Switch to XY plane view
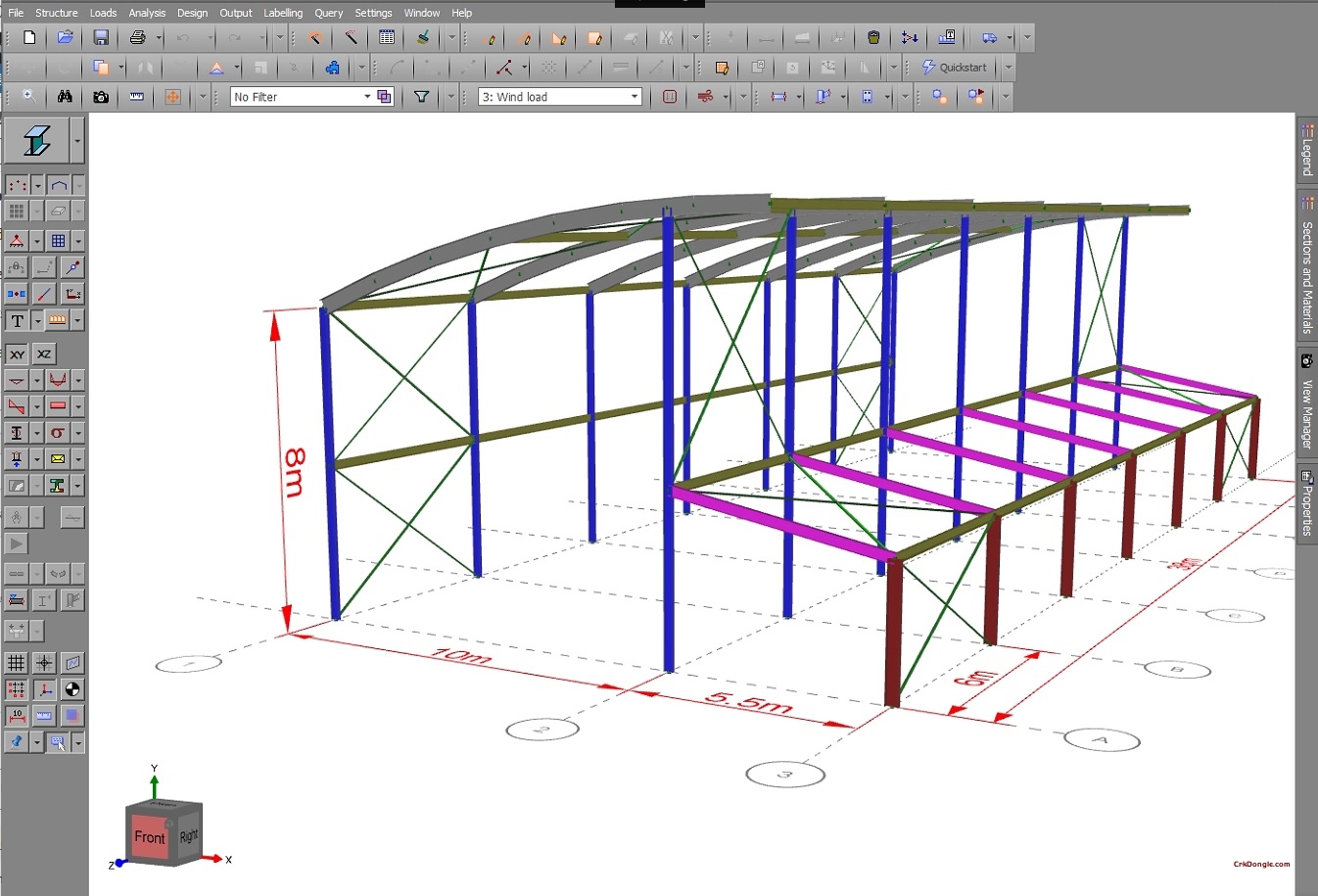1318x896 pixels. point(17,354)
